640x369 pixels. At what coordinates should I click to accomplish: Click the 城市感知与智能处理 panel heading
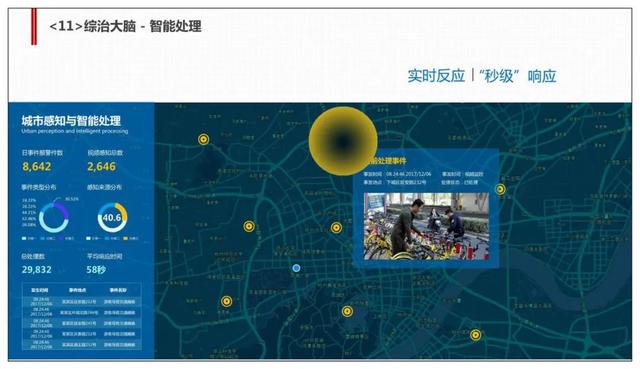coord(71,120)
